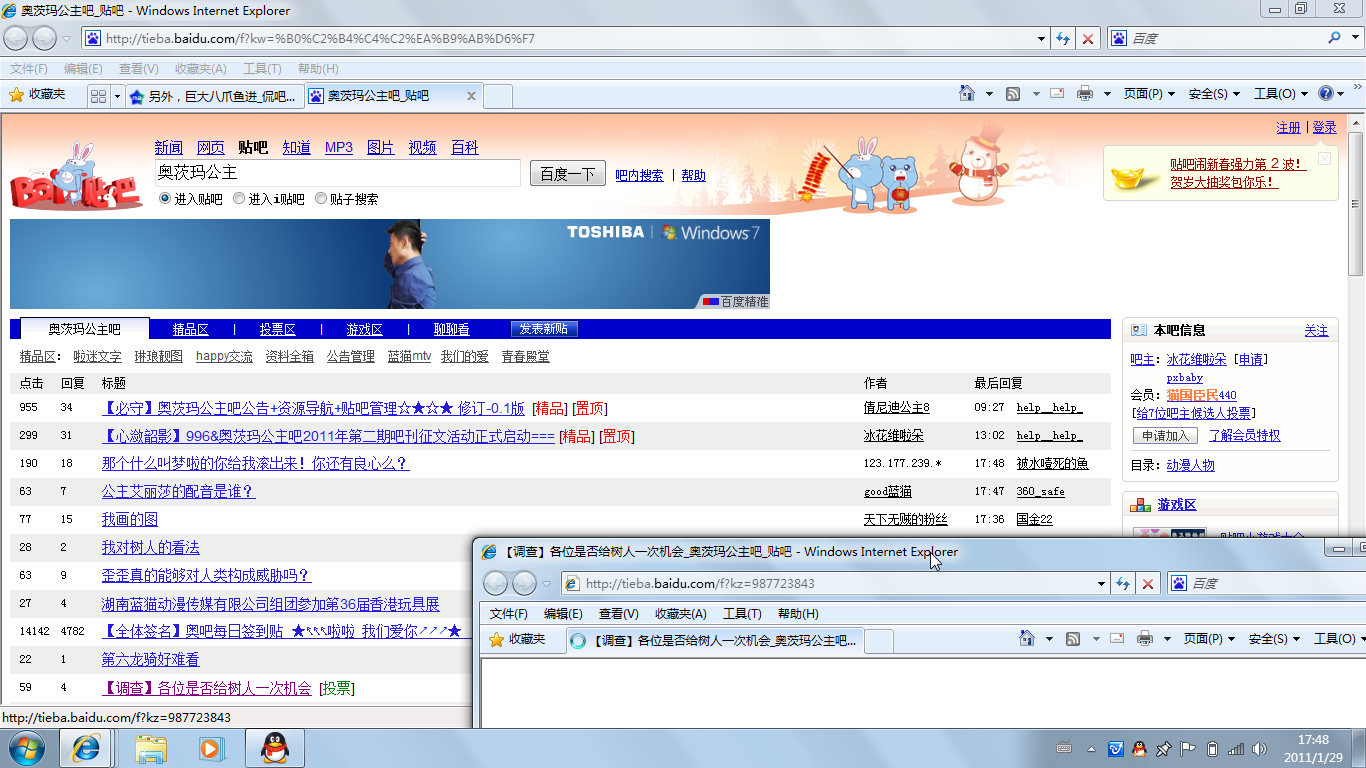1366x768 pixels.
Task: Open thread 公主艾丽莎的配音是谁？
Action: (x=178, y=492)
